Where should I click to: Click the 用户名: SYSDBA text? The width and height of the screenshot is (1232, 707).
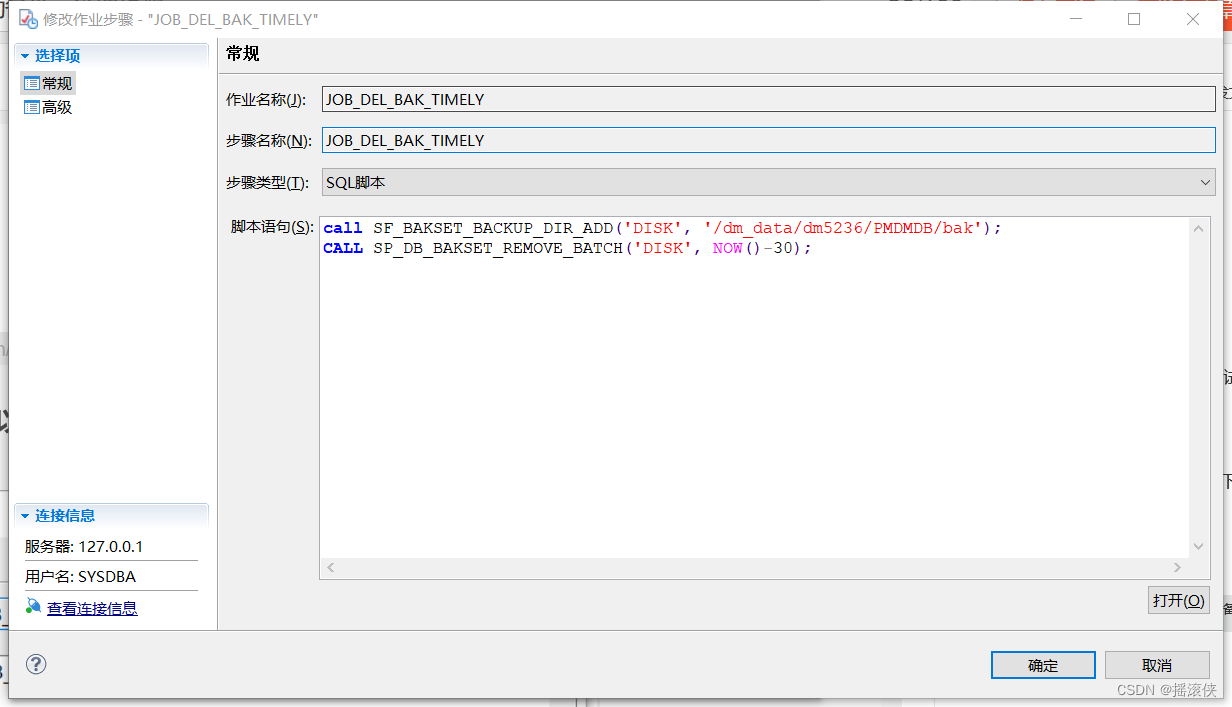tap(80, 576)
